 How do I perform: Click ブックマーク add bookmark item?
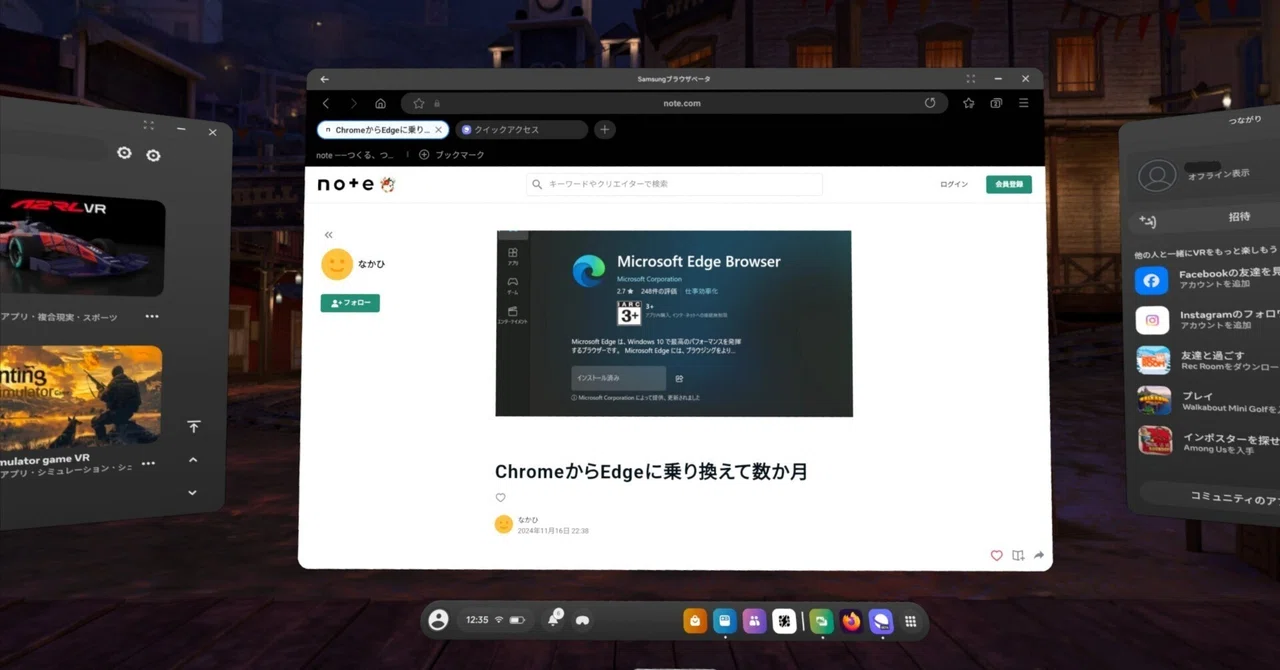[452, 155]
